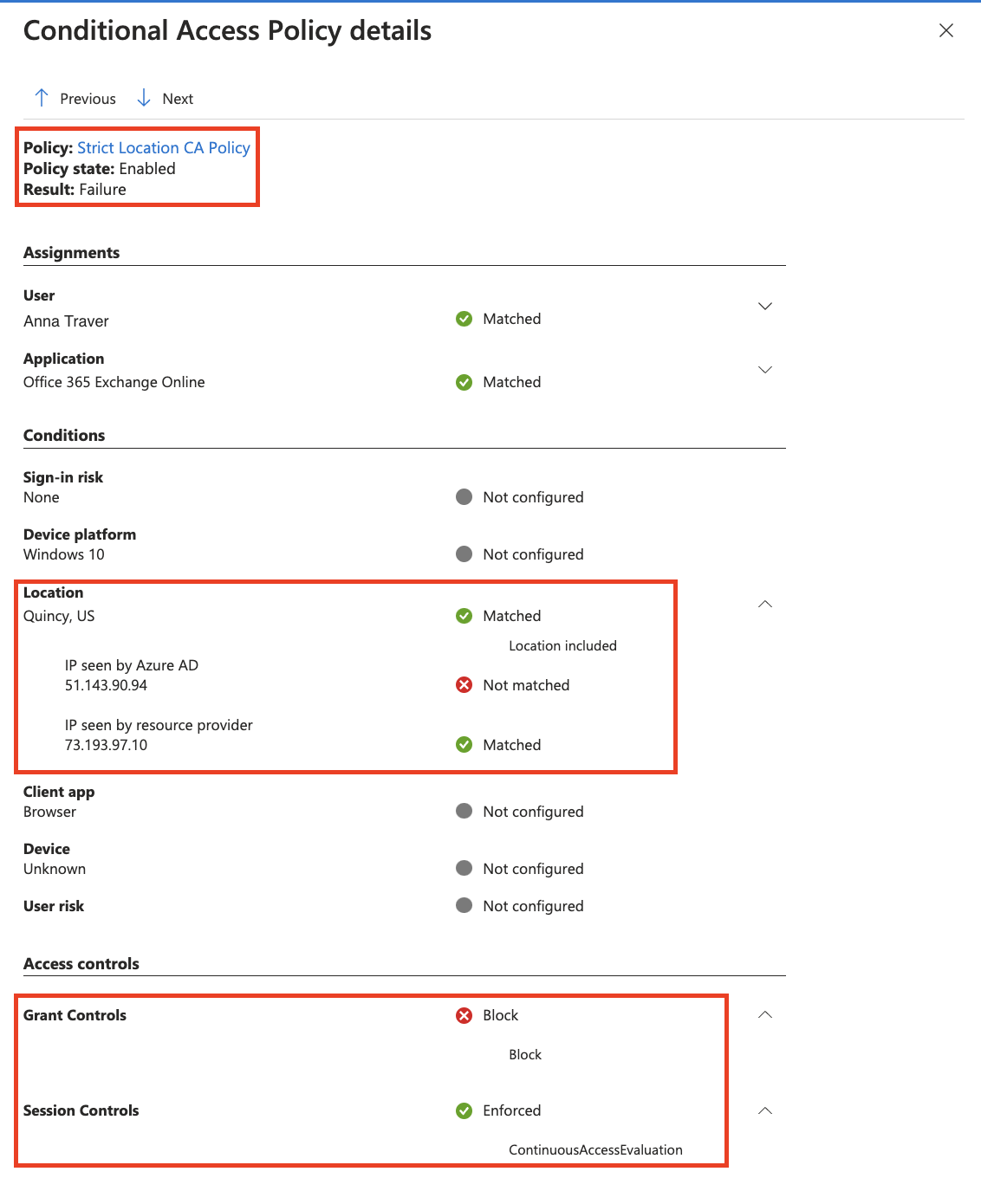
Task: Click the Next arrow icon
Action: click(x=143, y=98)
